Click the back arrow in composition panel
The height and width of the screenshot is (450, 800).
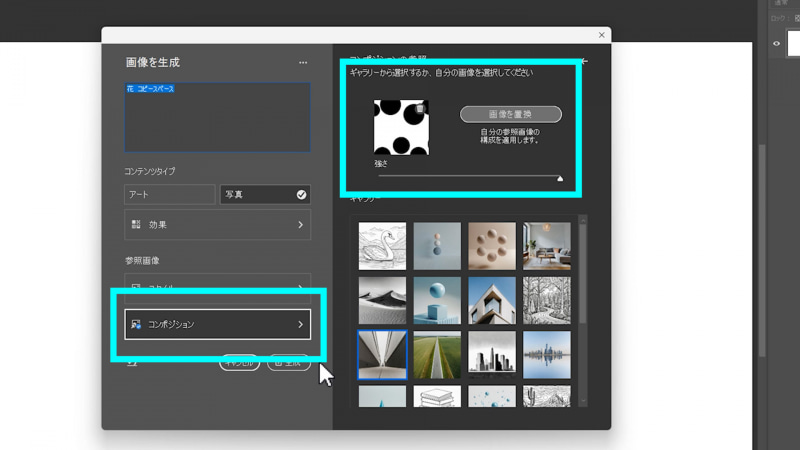(585, 61)
